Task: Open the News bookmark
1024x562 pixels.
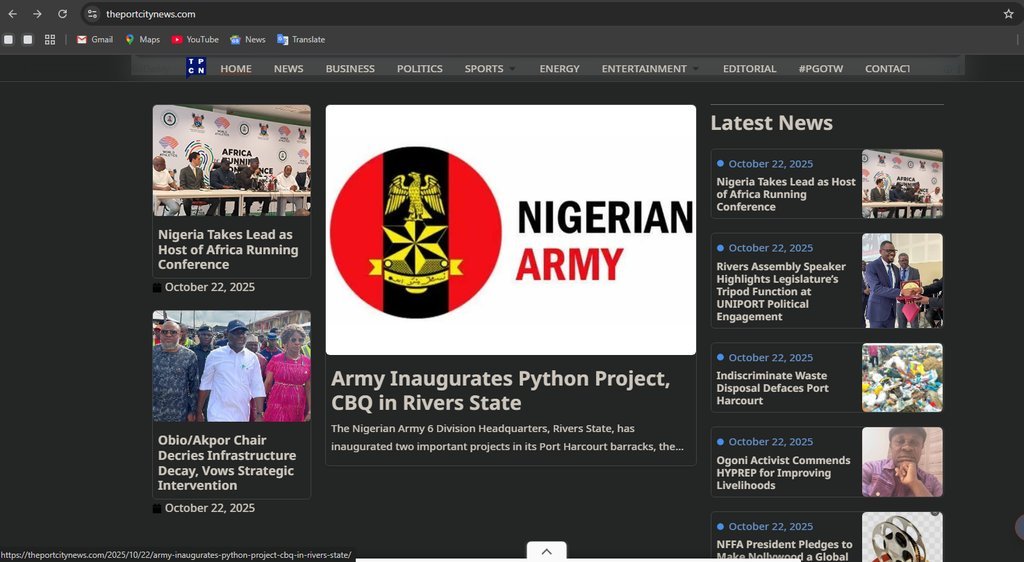Action: 248,40
